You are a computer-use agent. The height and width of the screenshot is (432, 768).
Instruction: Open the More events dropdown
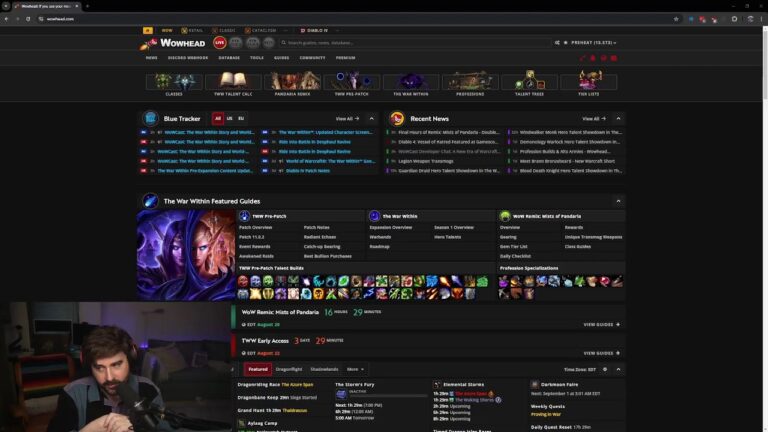tap(355, 369)
